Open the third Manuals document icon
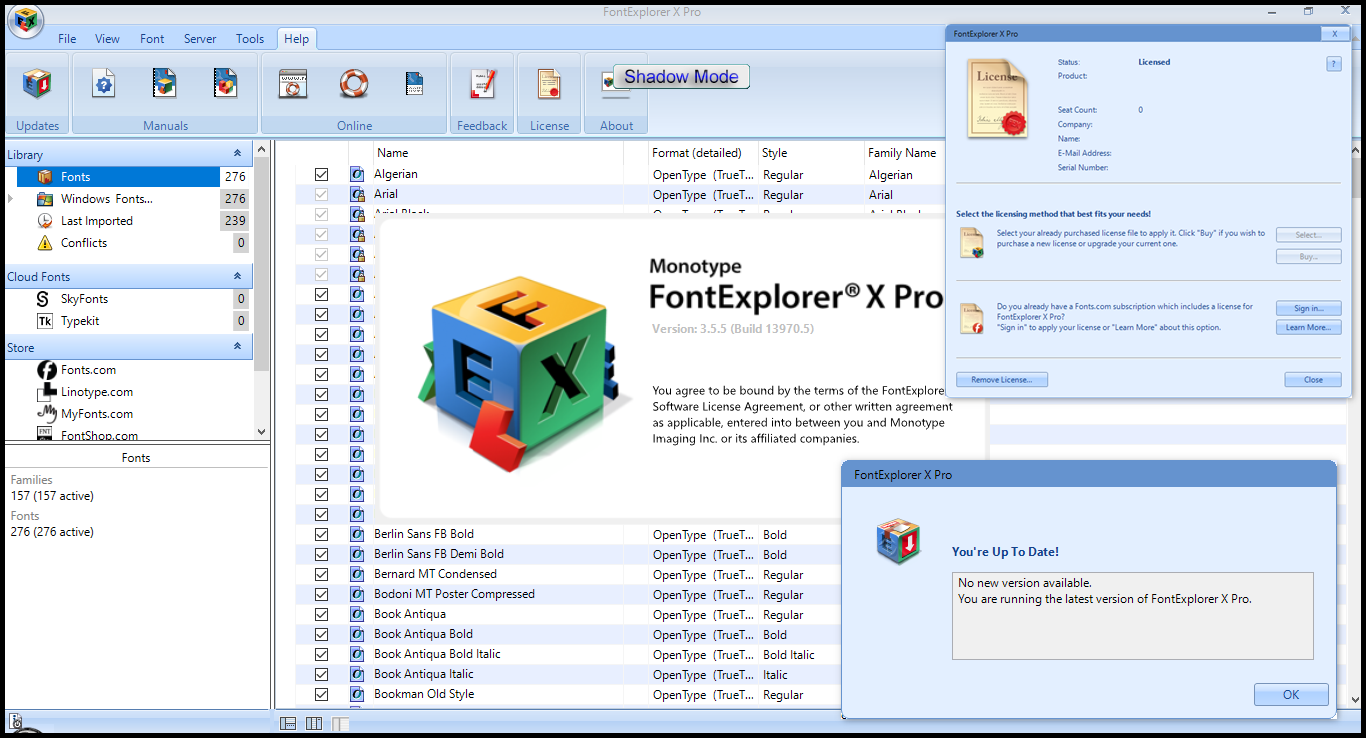 226,84
